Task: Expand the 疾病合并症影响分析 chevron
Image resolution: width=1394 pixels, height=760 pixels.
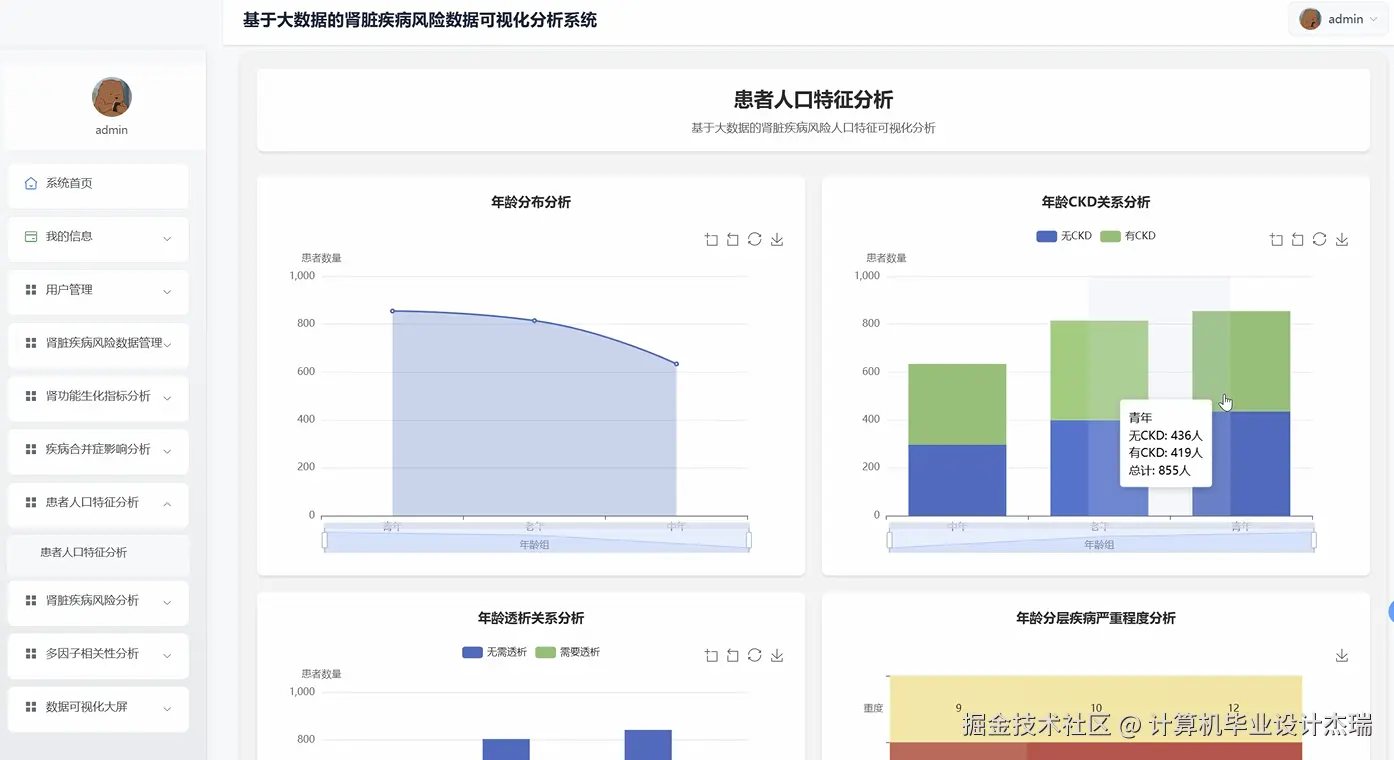Action: pos(167,451)
